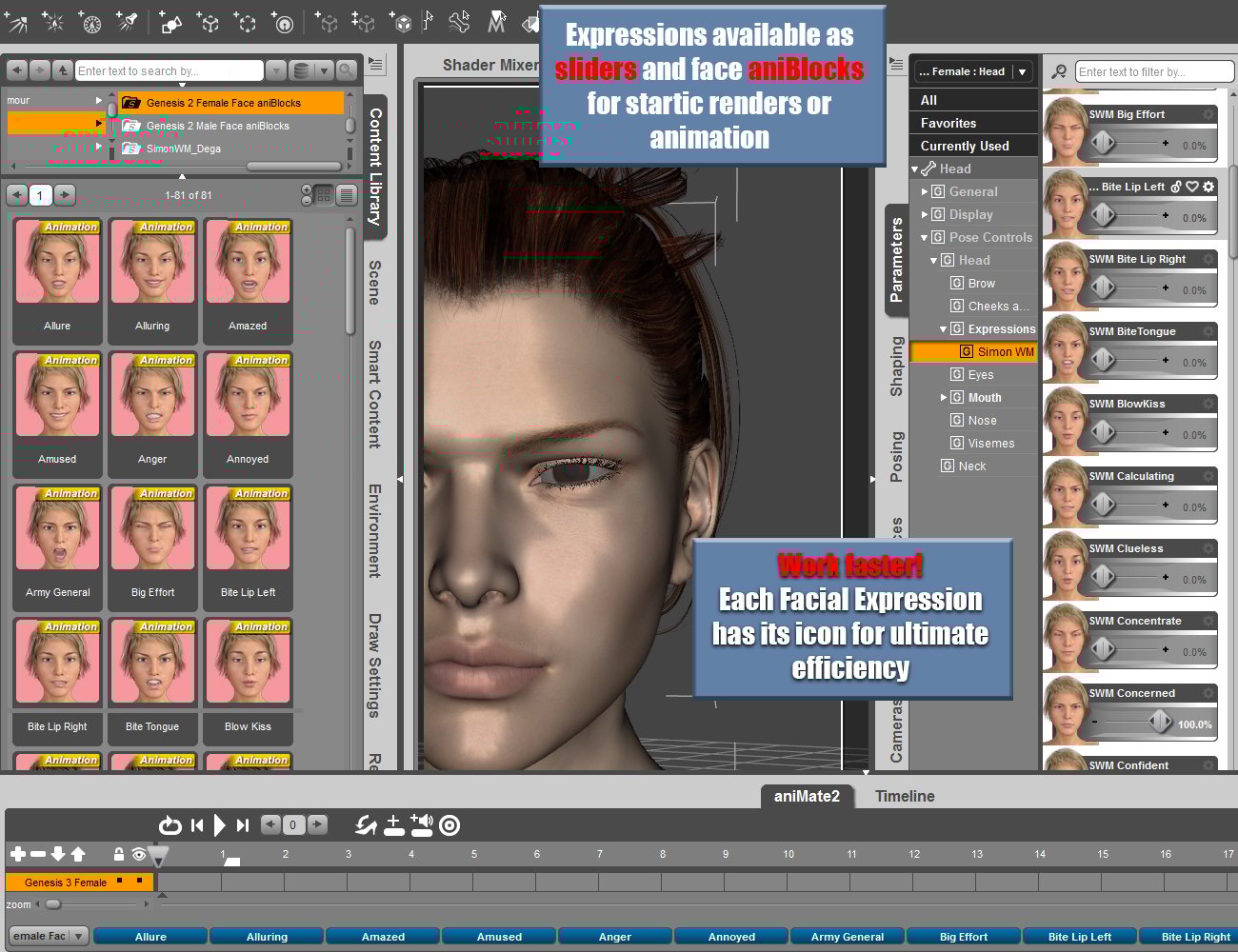Open the Scene side tab
Image resolution: width=1238 pixels, height=952 pixels.
[x=375, y=283]
